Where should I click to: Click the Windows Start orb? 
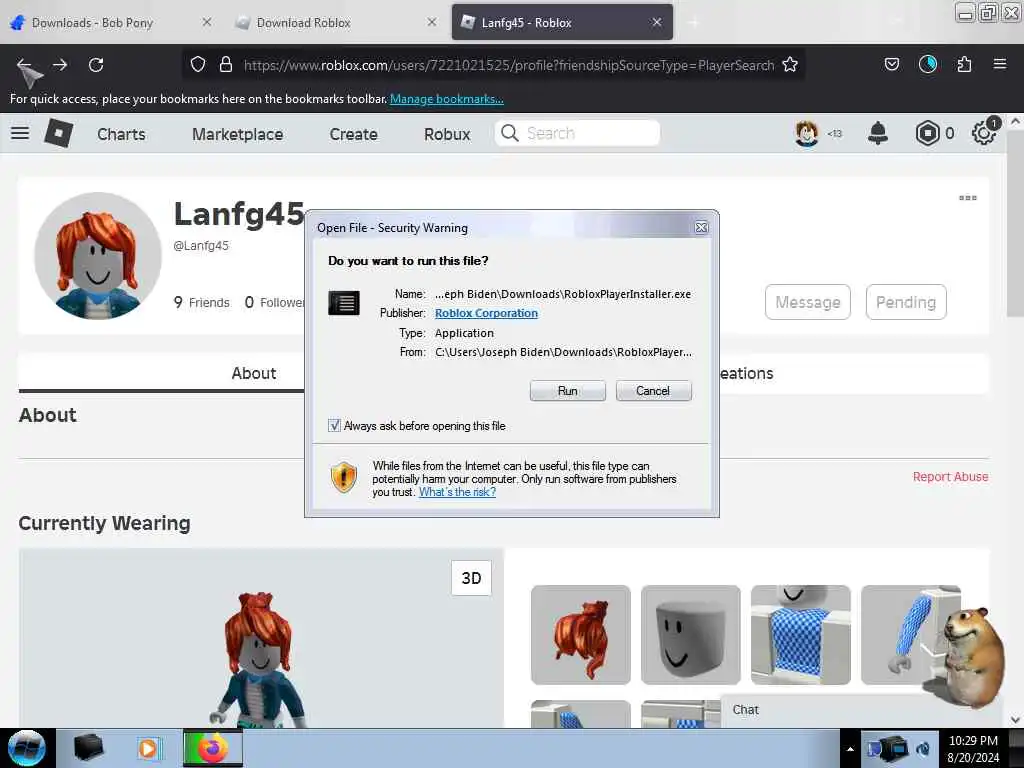(x=27, y=748)
